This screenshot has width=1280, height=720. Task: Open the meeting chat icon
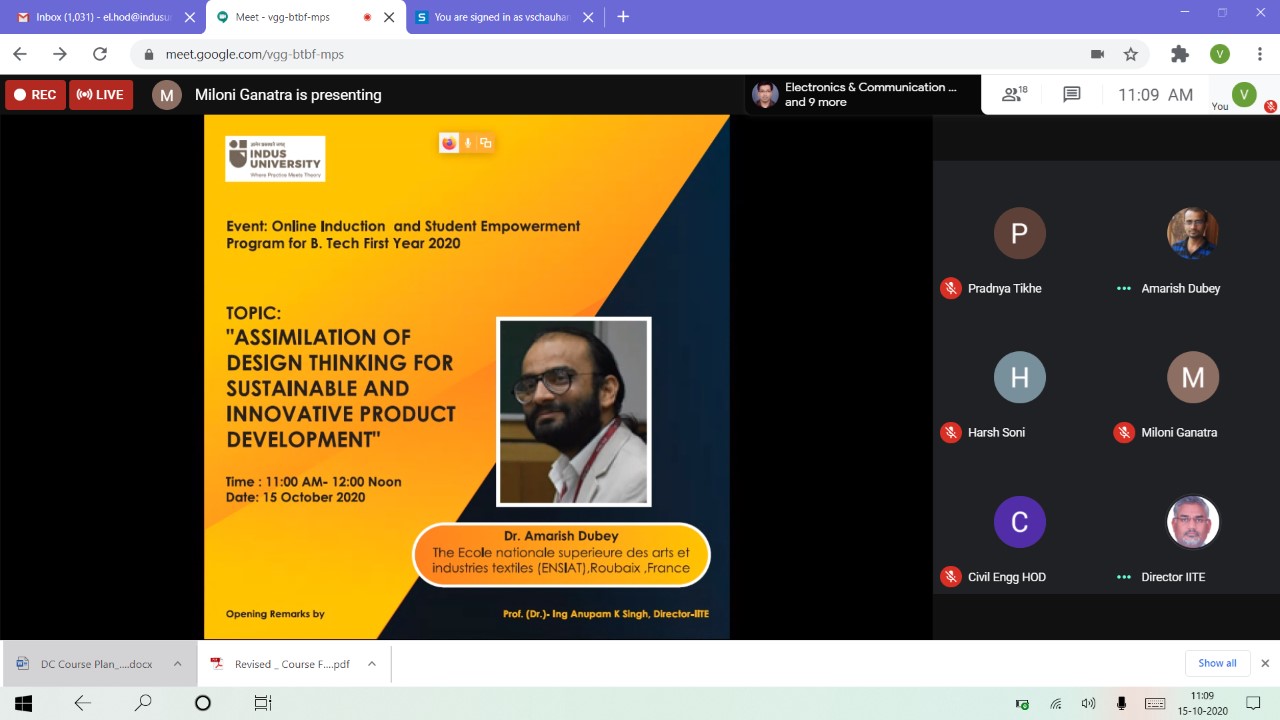tap(1071, 94)
